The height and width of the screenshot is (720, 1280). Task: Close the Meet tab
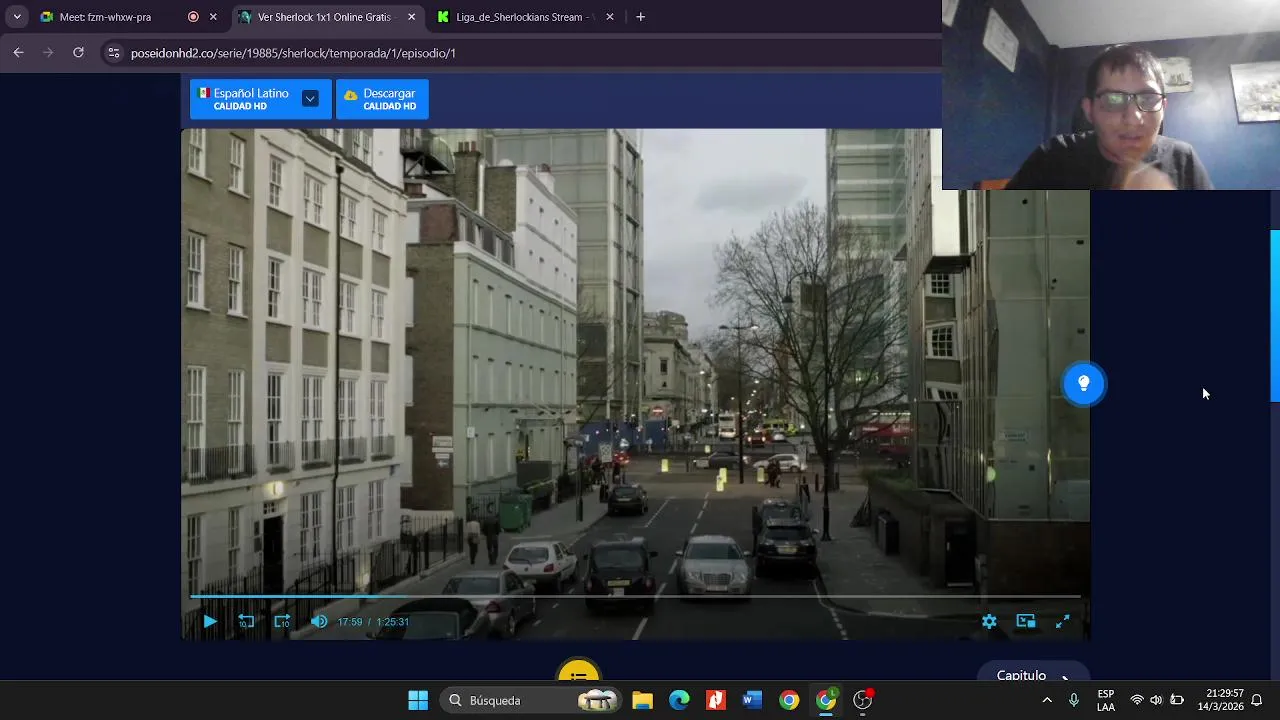coord(213,17)
